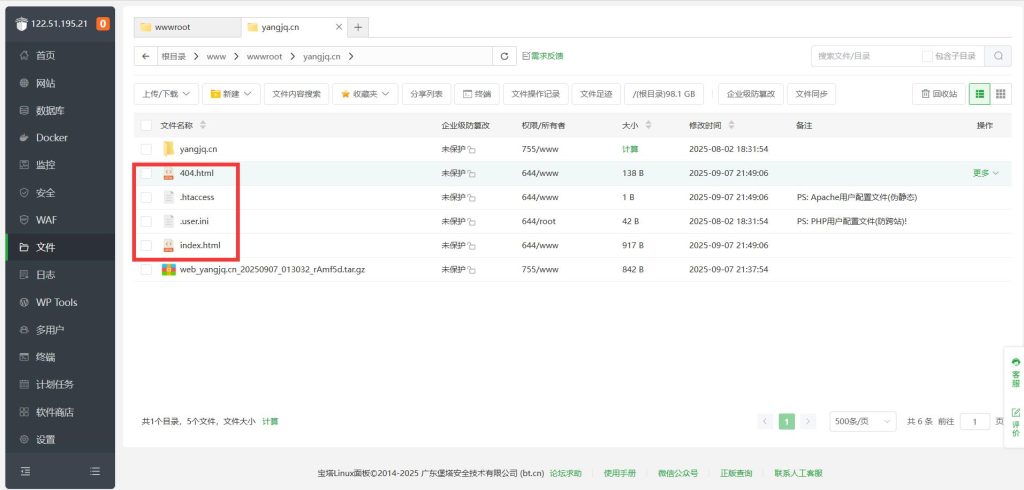
Task: Click the 设置 settings gear icon
Action: 24,440
